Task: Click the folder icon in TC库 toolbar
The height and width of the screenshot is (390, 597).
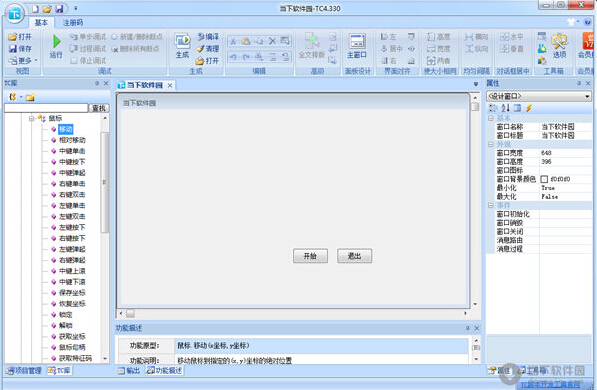Action: tap(30, 98)
